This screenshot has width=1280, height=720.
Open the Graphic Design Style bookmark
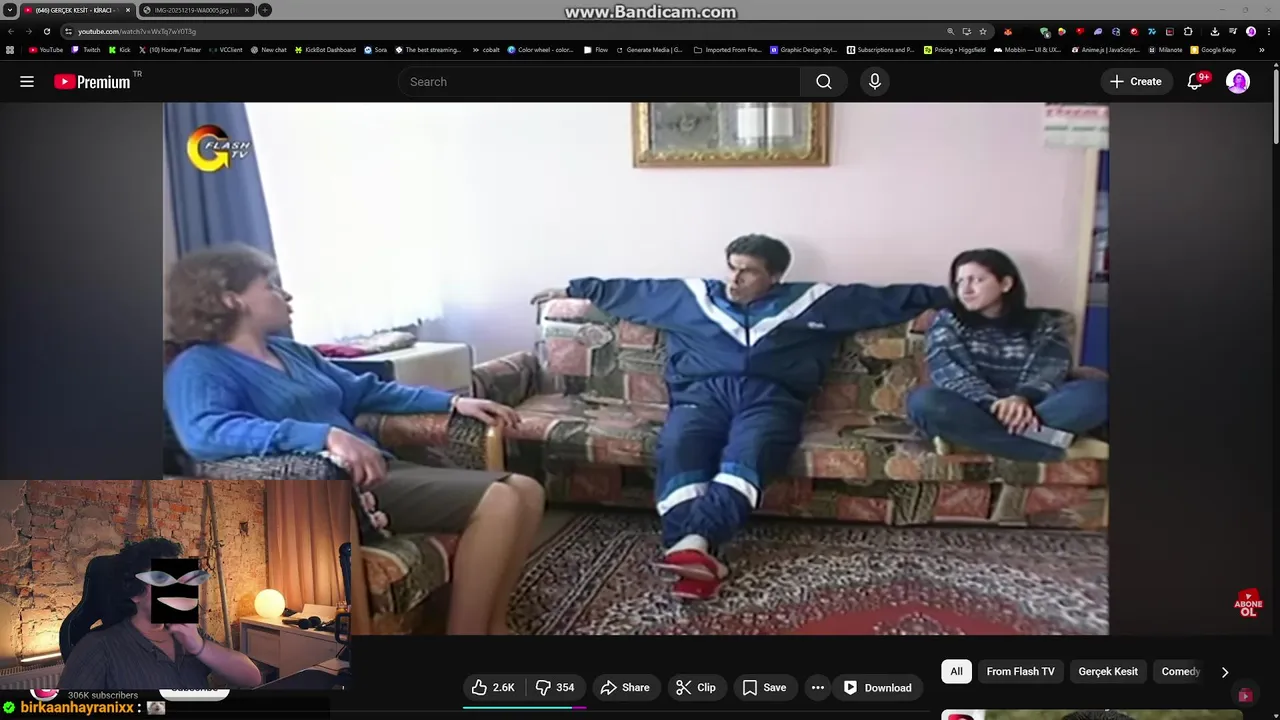point(803,50)
